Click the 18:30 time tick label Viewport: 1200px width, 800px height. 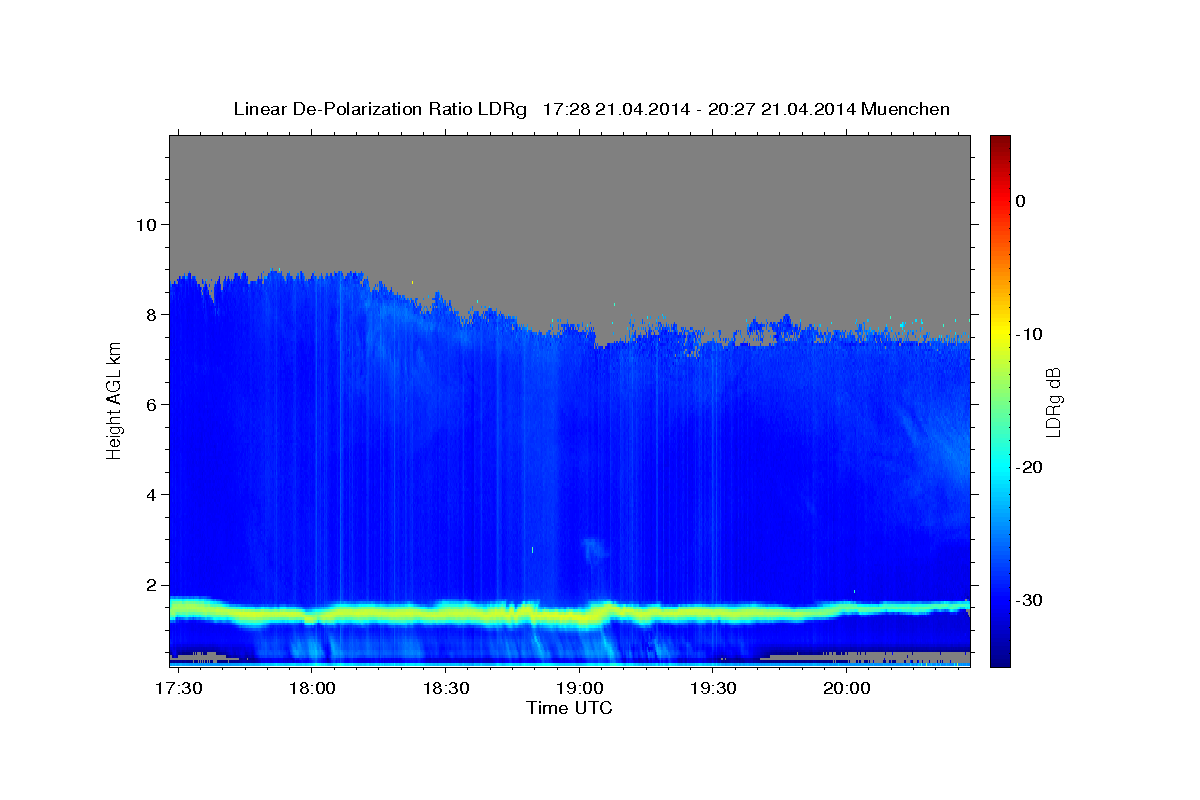click(x=446, y=688)
